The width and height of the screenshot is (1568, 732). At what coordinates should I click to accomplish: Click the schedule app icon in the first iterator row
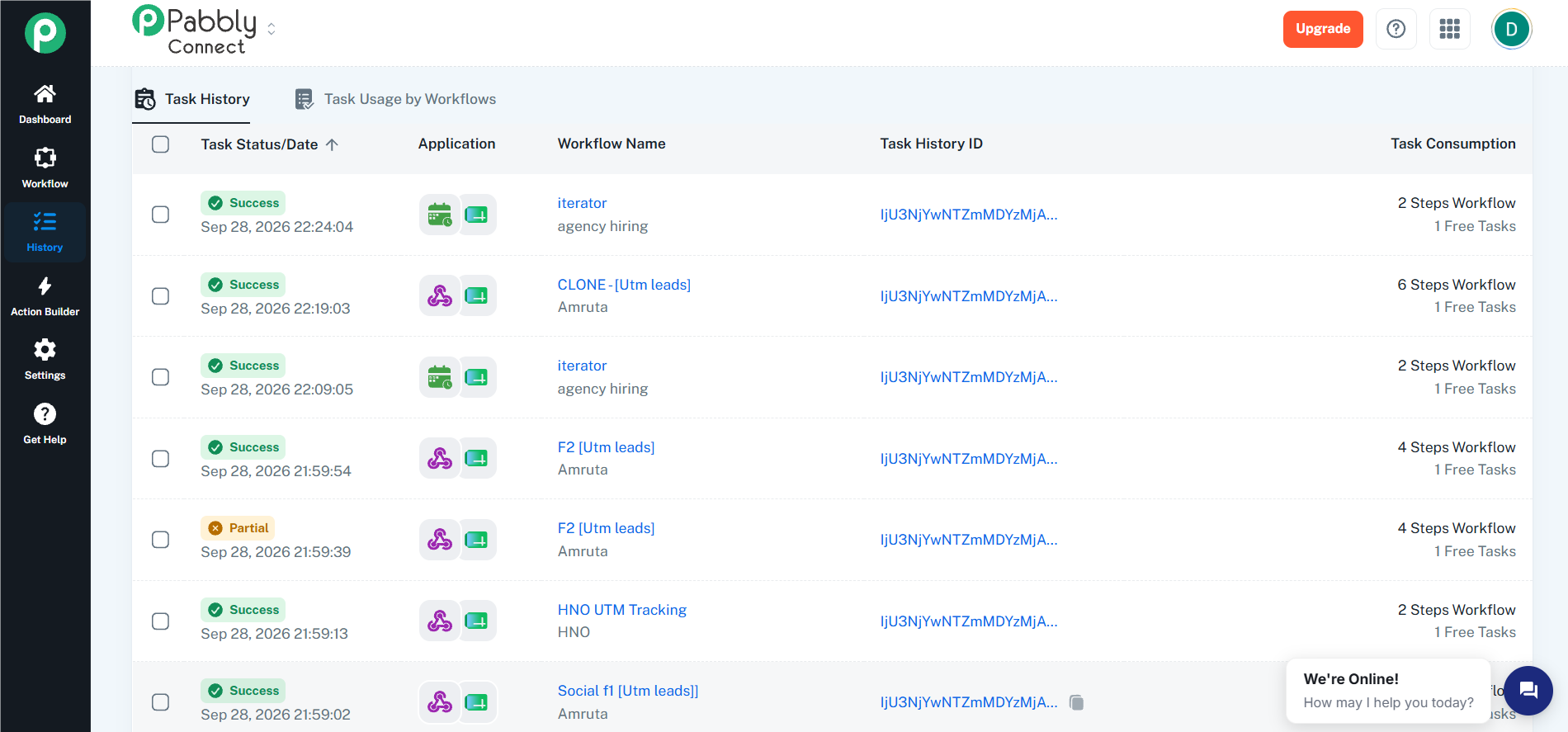(x=440, y=215)
